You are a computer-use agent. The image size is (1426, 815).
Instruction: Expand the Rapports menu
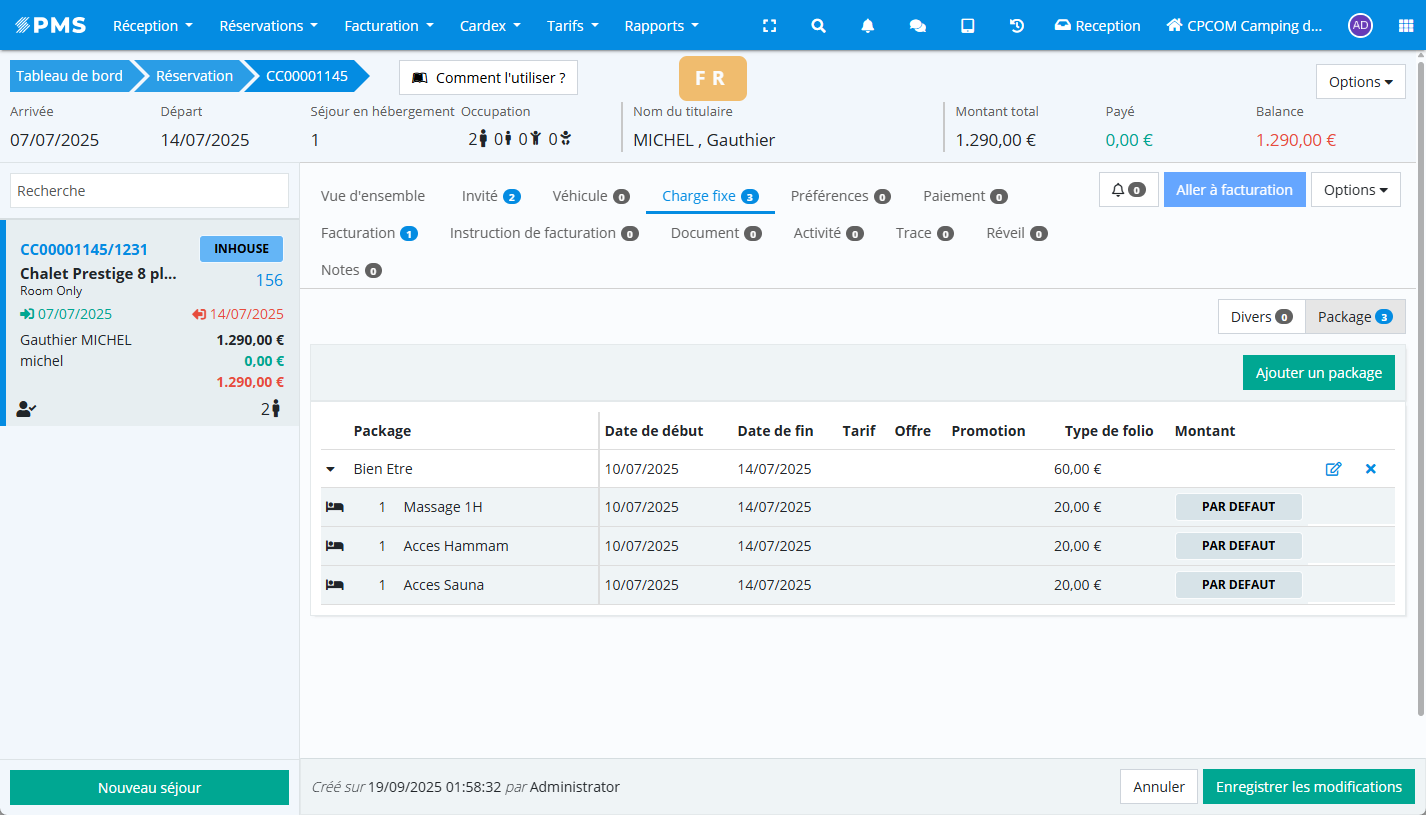661,26
